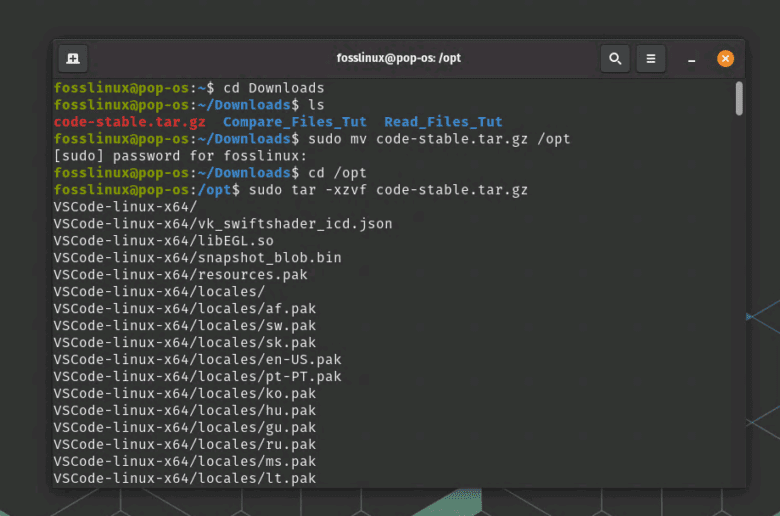Screen dimensions: 780x516
Task: Click the locales/ru.pak line
Action: click(x=185, y=443)
